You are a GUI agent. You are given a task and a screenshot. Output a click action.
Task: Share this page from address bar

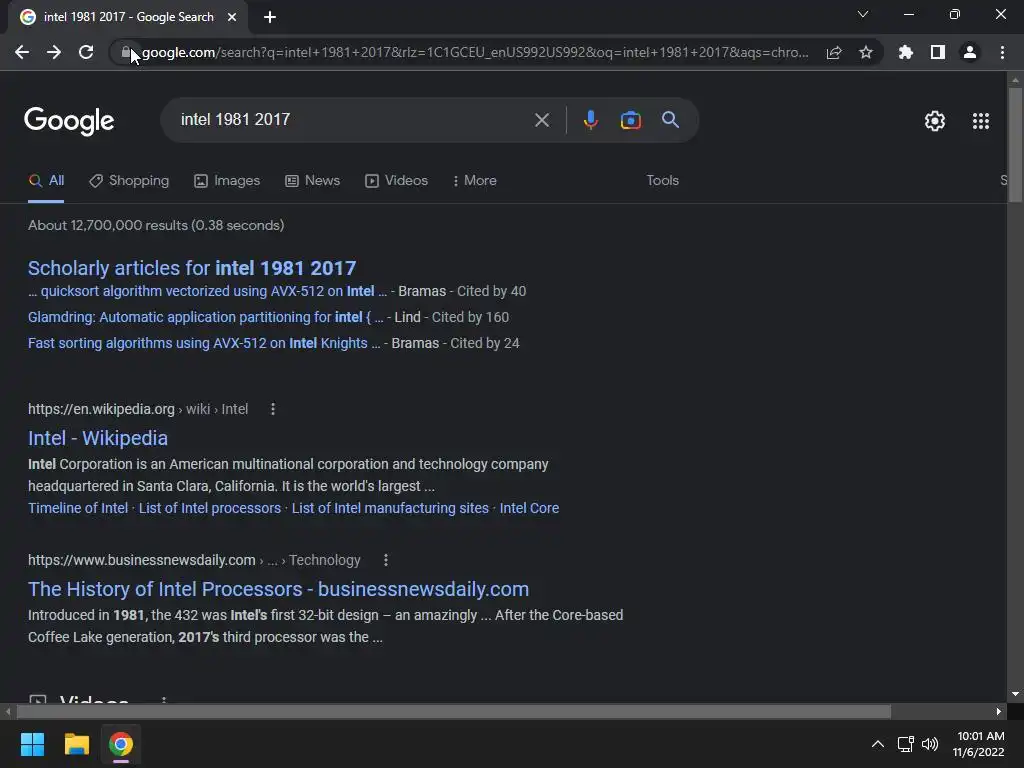[834, 52]
